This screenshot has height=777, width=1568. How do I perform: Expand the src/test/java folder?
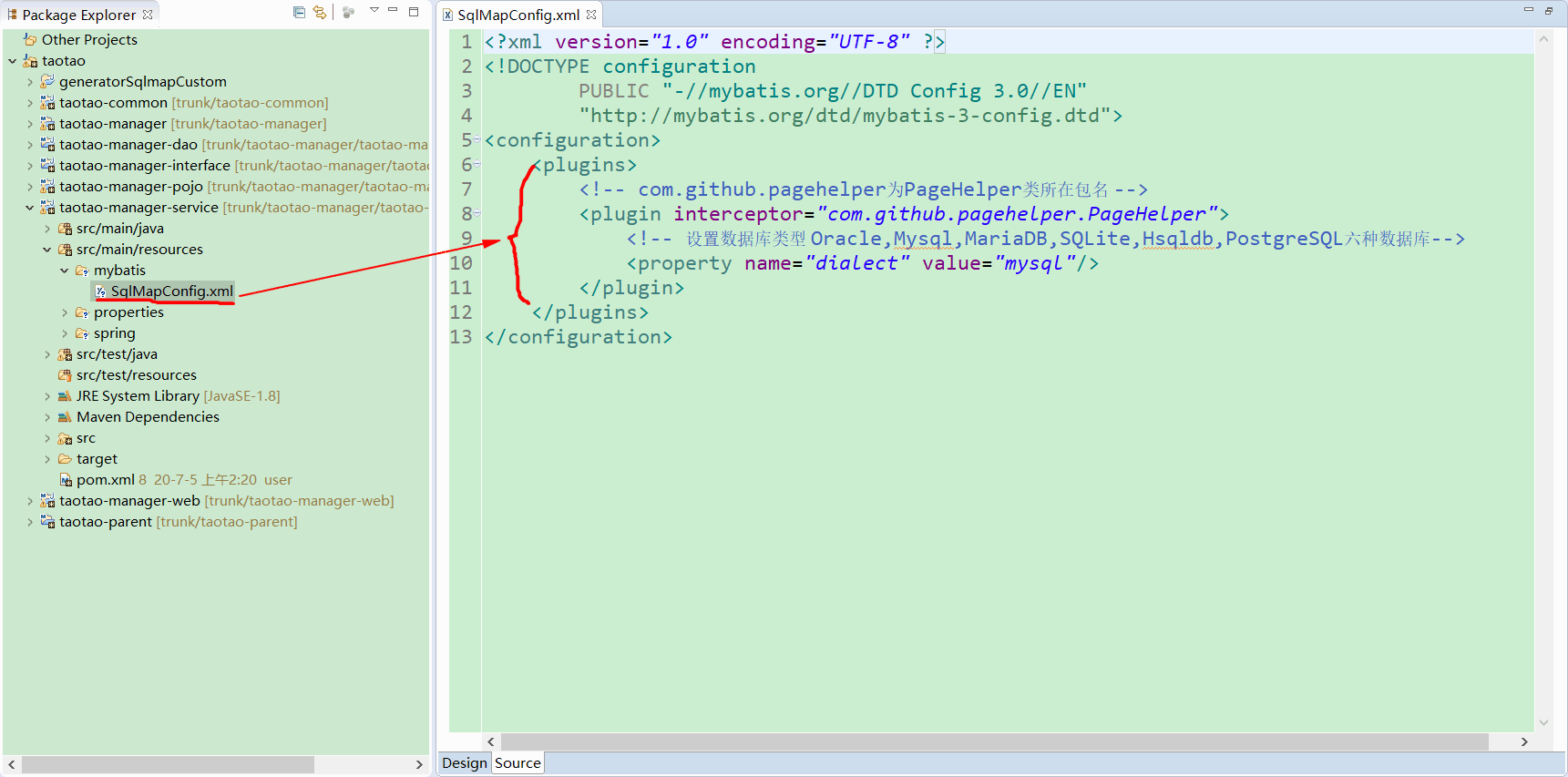pos(47,354)
